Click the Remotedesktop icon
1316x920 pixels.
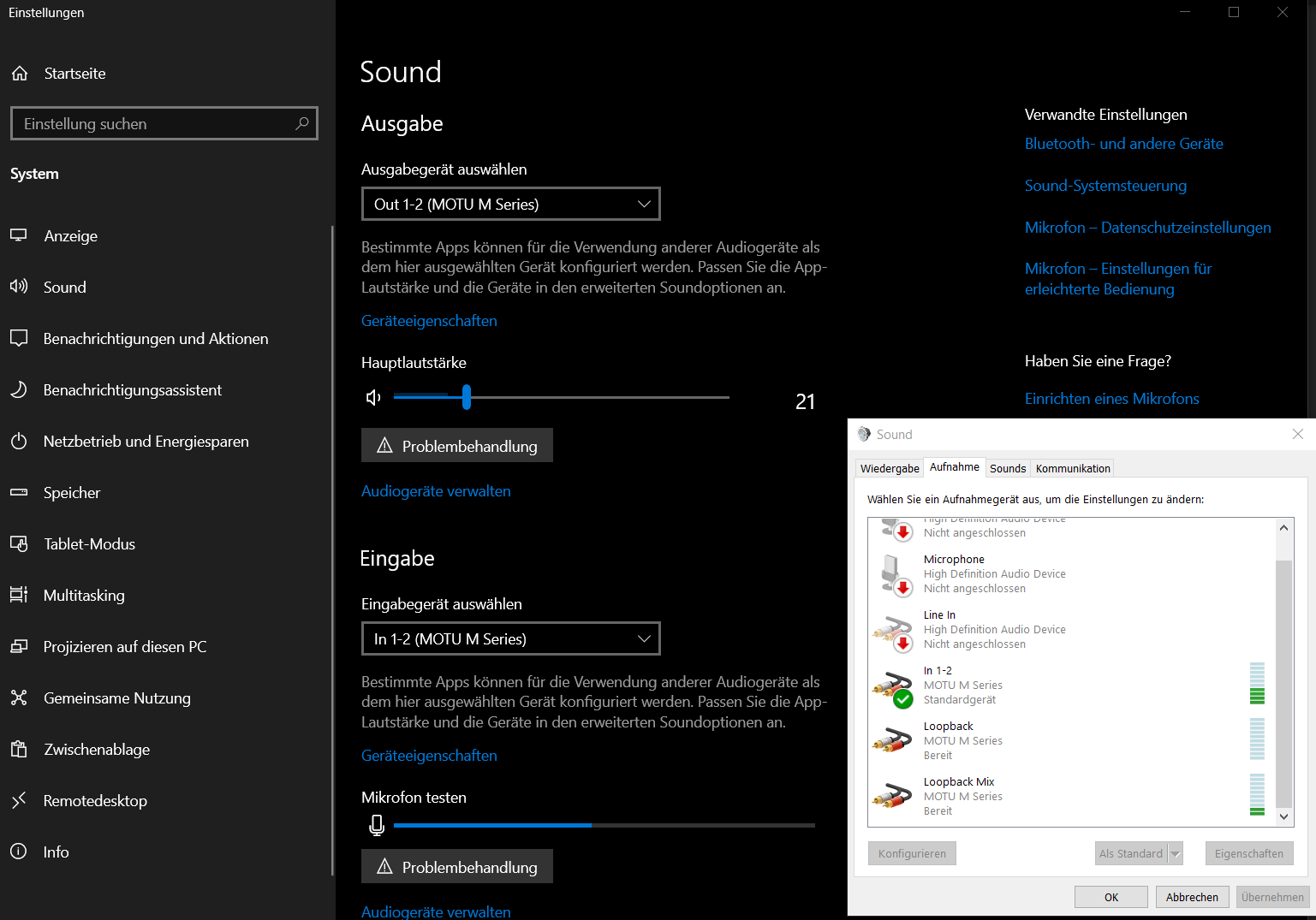pos(19,800)
